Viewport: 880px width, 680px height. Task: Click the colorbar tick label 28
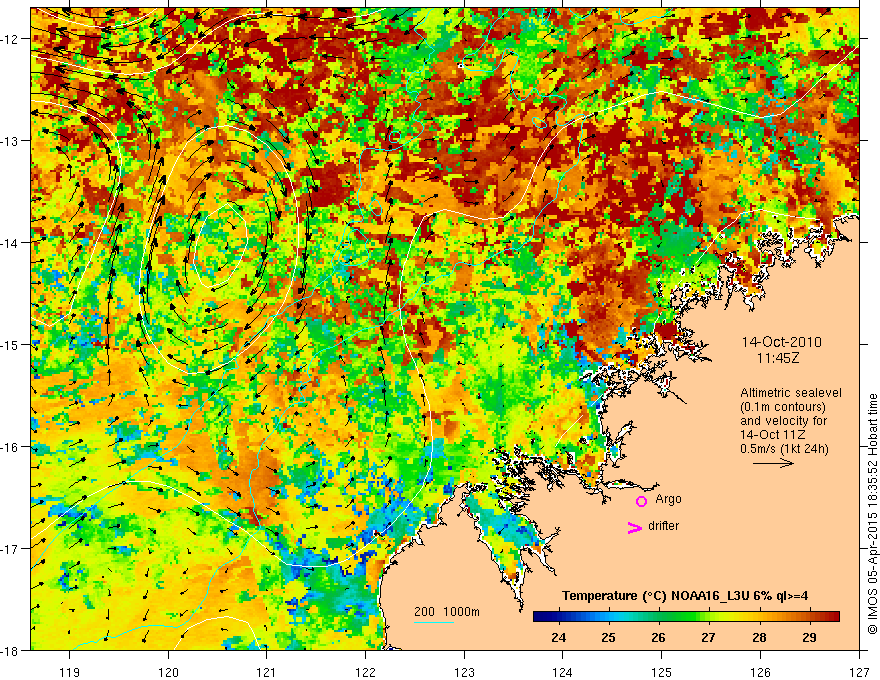pyautogui.click(x=759, y=637)
